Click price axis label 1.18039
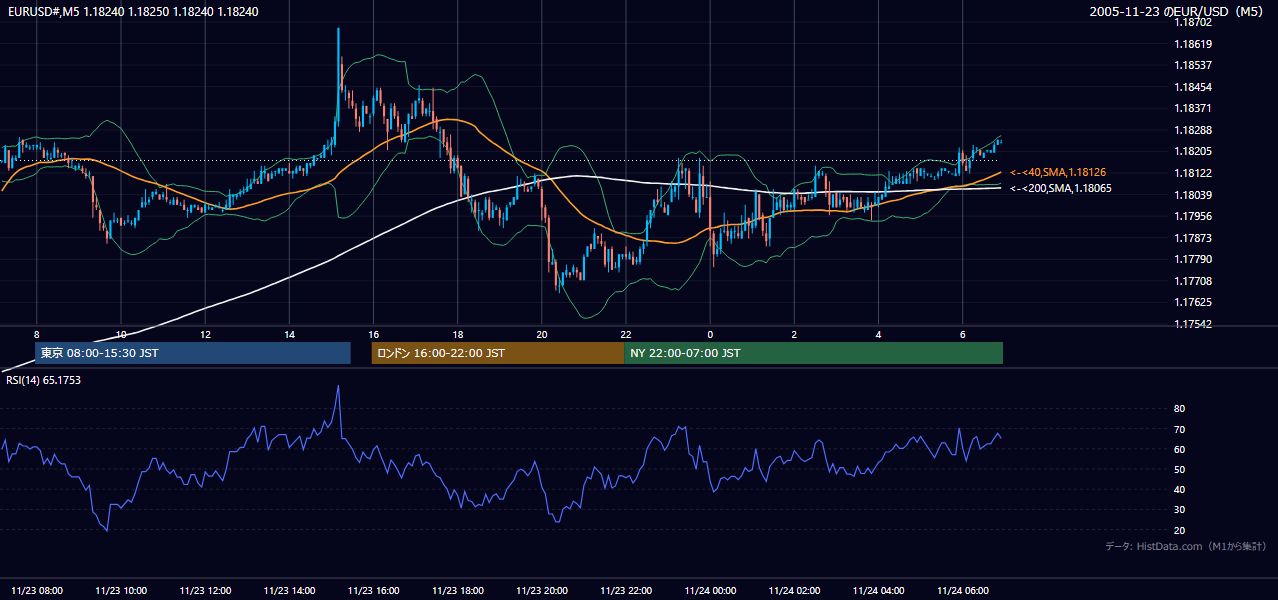This screenshot has width=1278, height=600. [x=1193, y=195]
